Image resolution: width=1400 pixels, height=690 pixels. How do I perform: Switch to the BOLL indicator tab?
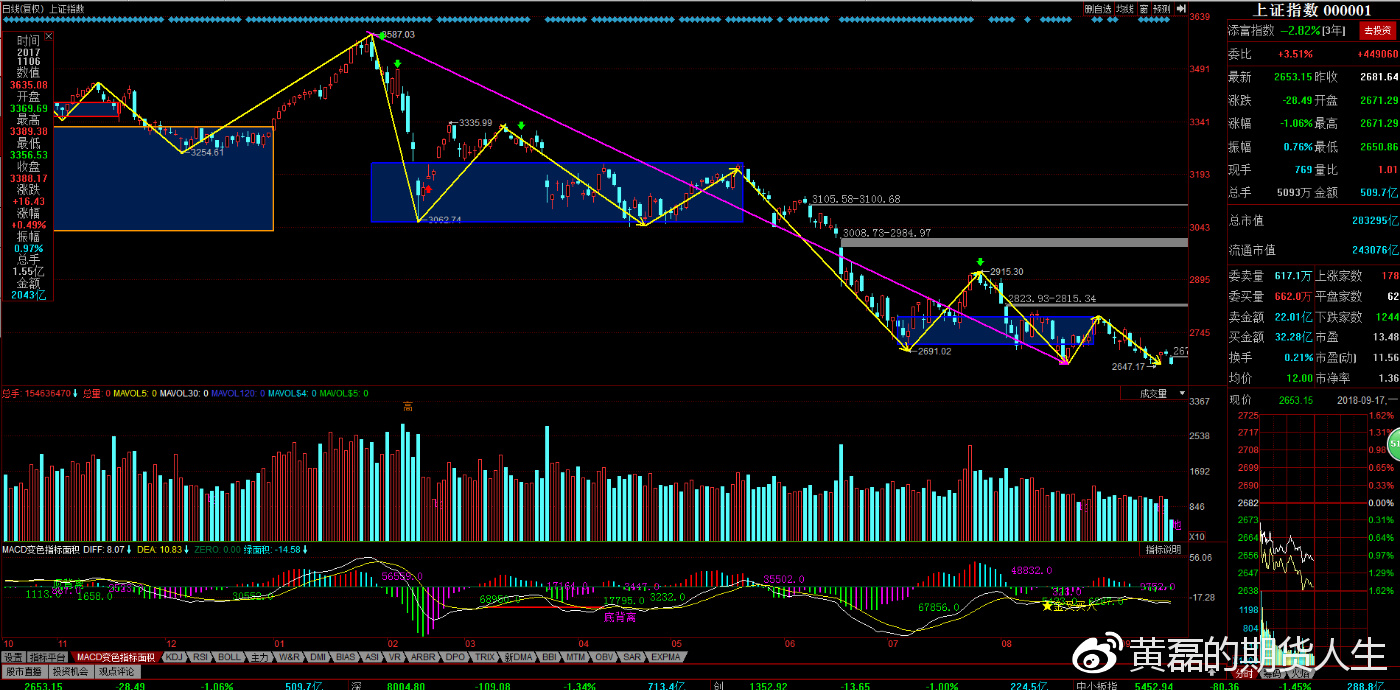click(229, 657)
